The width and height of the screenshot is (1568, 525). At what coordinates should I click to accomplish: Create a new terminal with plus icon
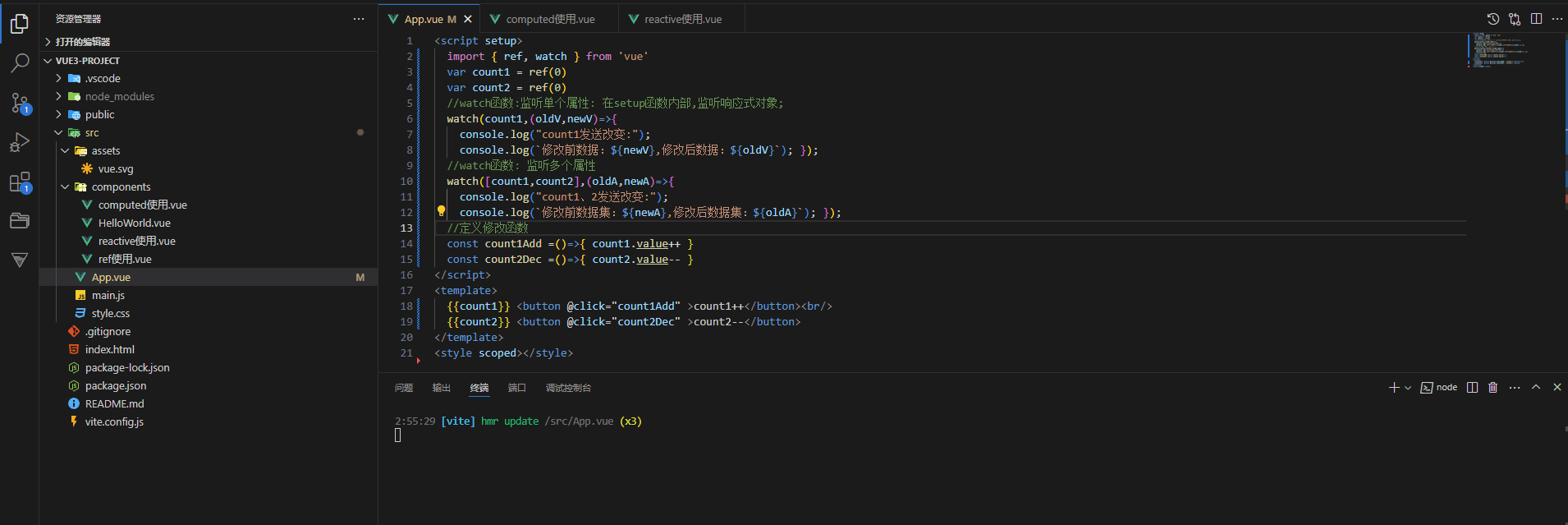point(1393,387)
